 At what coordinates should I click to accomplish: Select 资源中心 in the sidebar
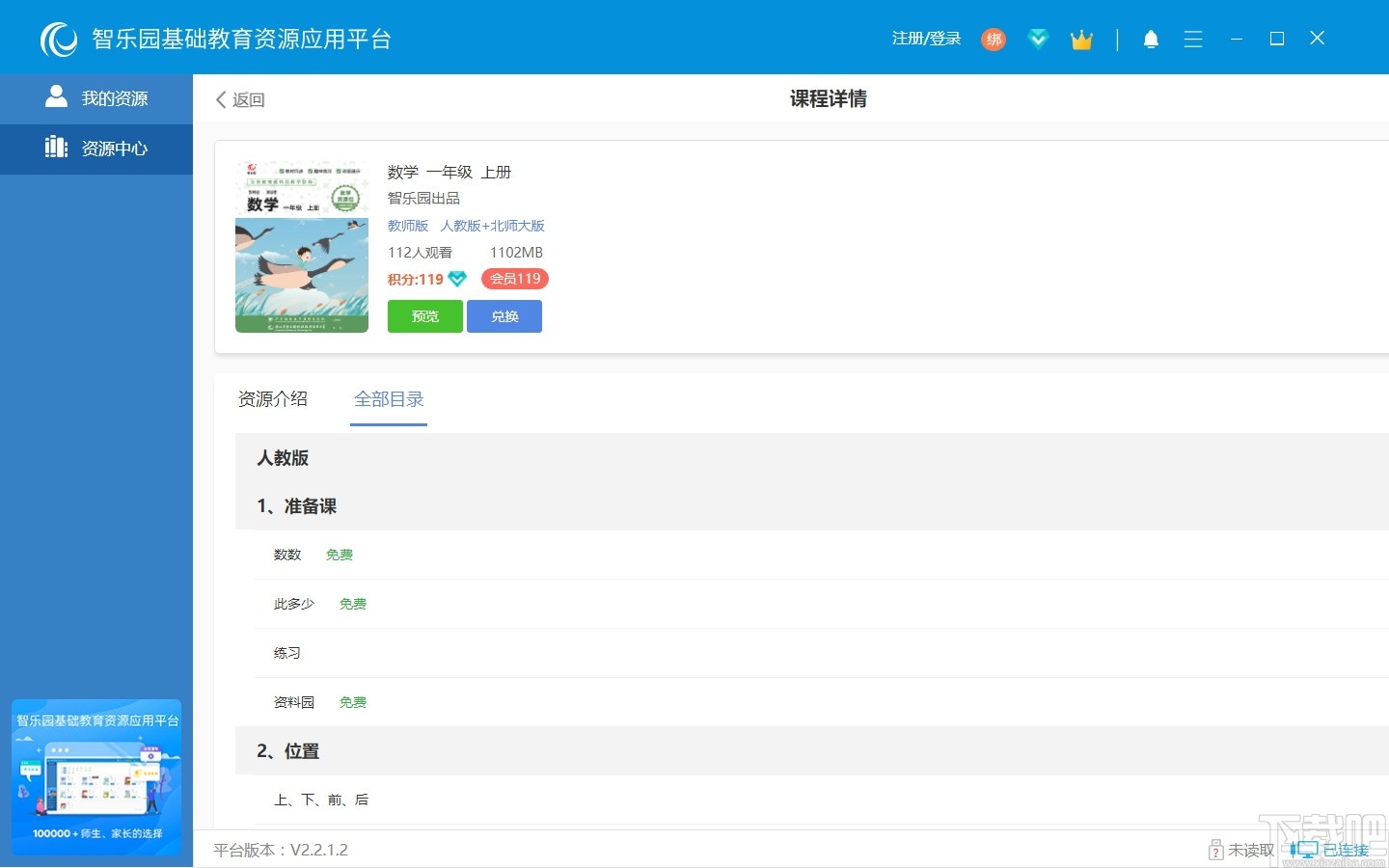pyautogui.click(x=96, y=149)
